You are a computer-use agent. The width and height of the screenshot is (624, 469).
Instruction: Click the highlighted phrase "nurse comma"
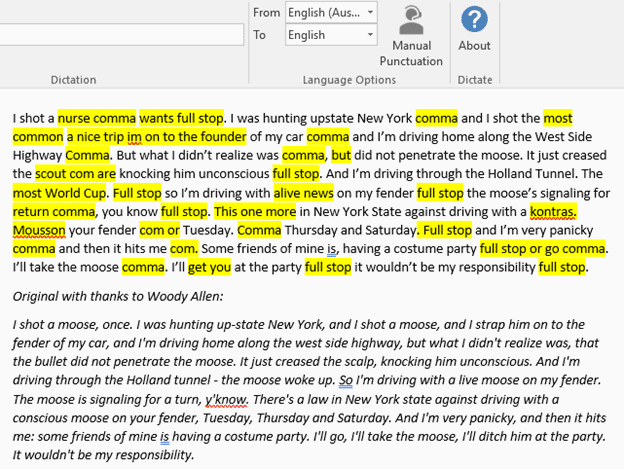pos(96,117)
